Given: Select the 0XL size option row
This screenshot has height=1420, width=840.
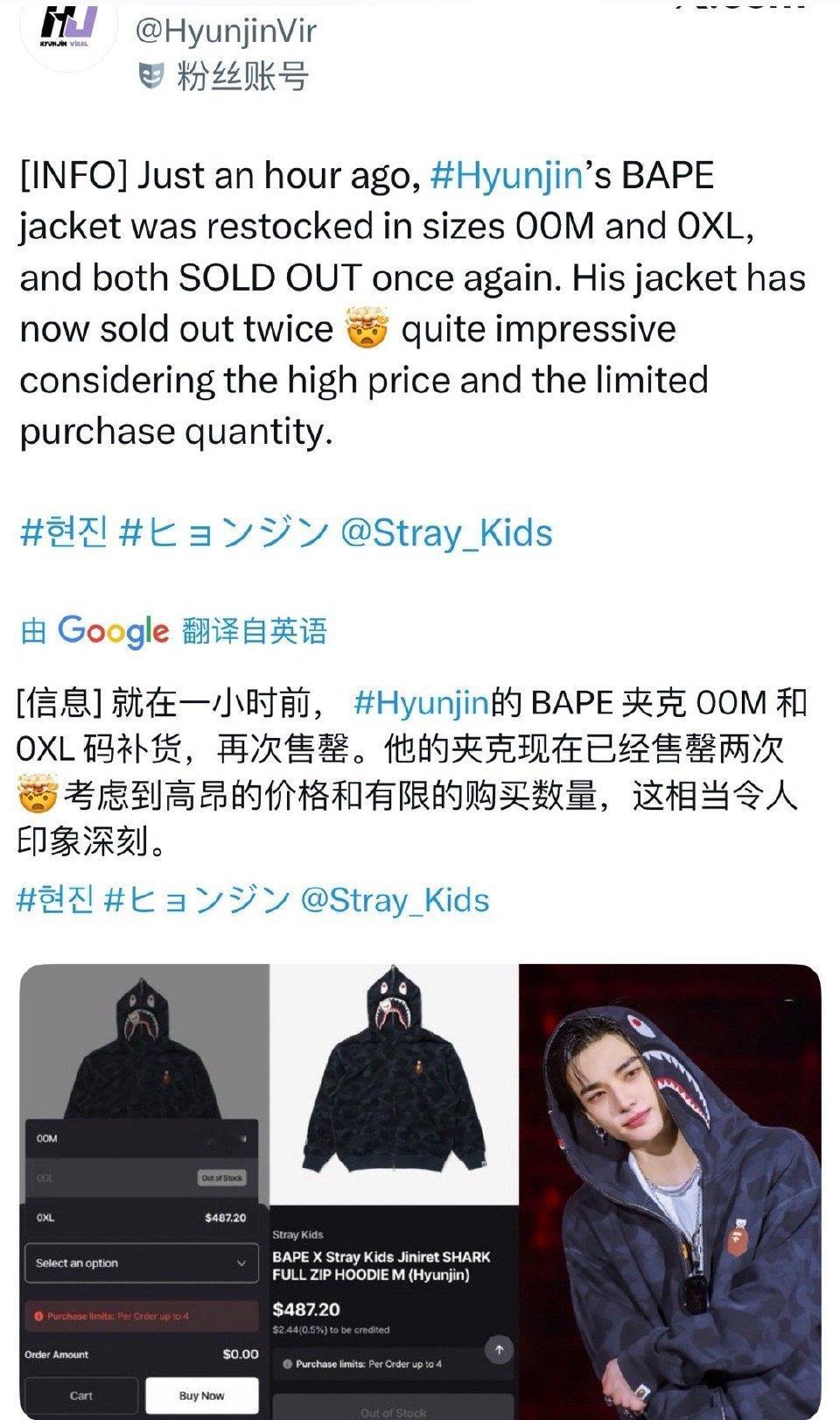Looking at the screenshot, I should (142, 1218).
